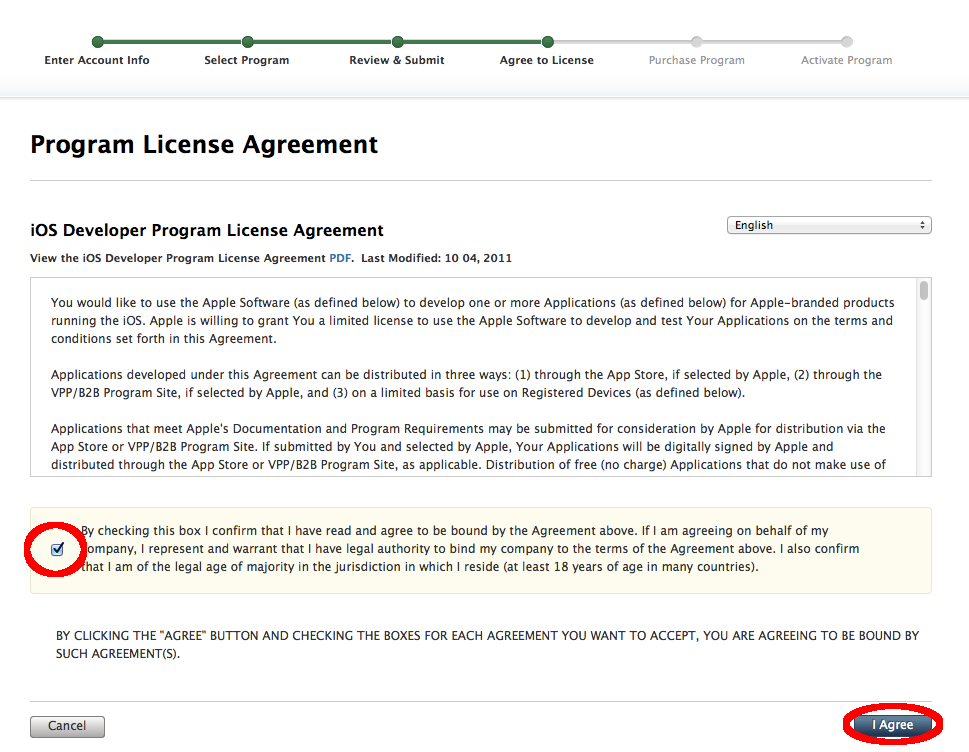Screen dimensions: 969x752
Task: Select the Agree to License step
Action: click(547, 61)
